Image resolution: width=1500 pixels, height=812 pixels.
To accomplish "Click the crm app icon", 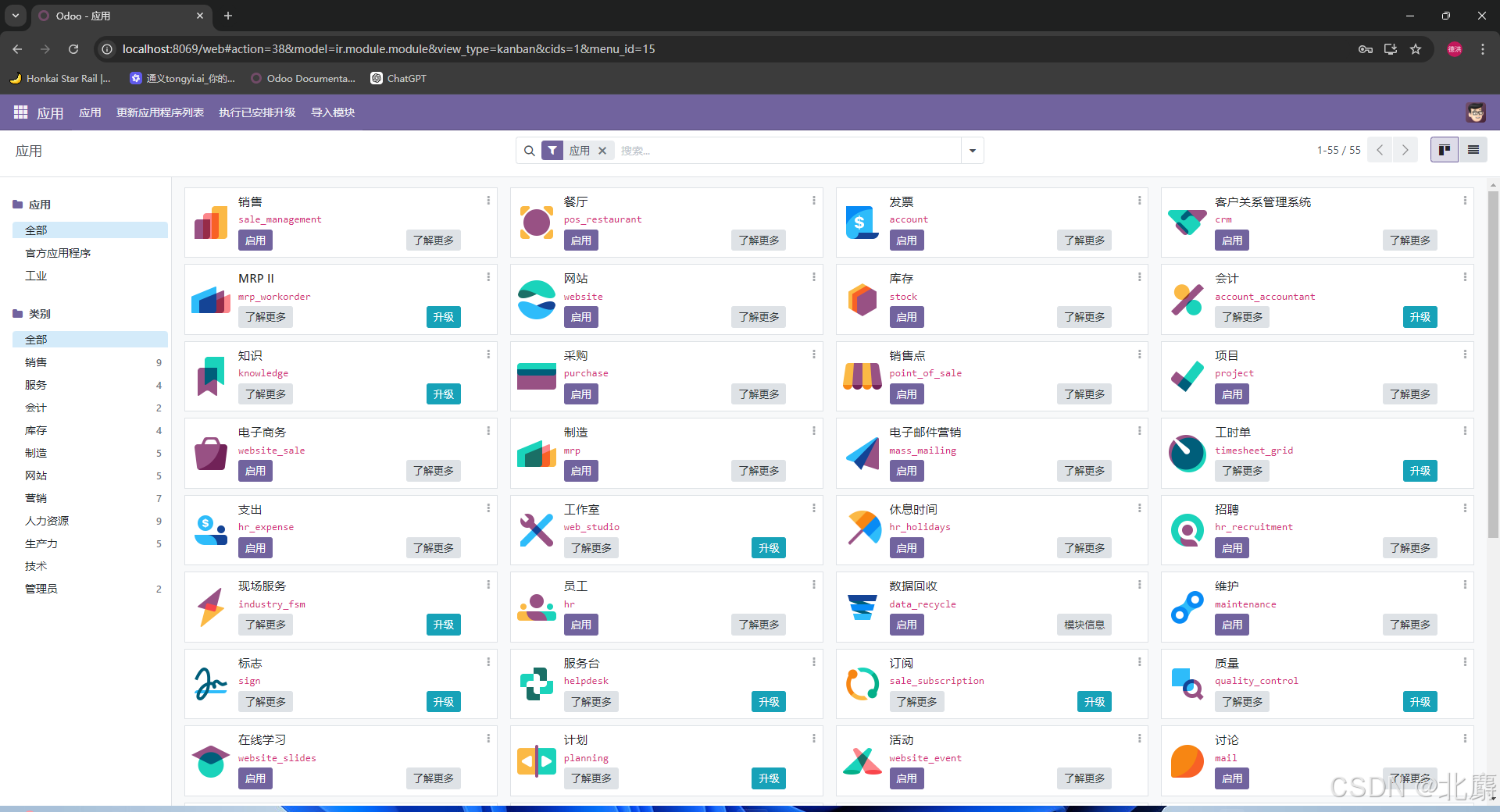I will [1187, 223].
